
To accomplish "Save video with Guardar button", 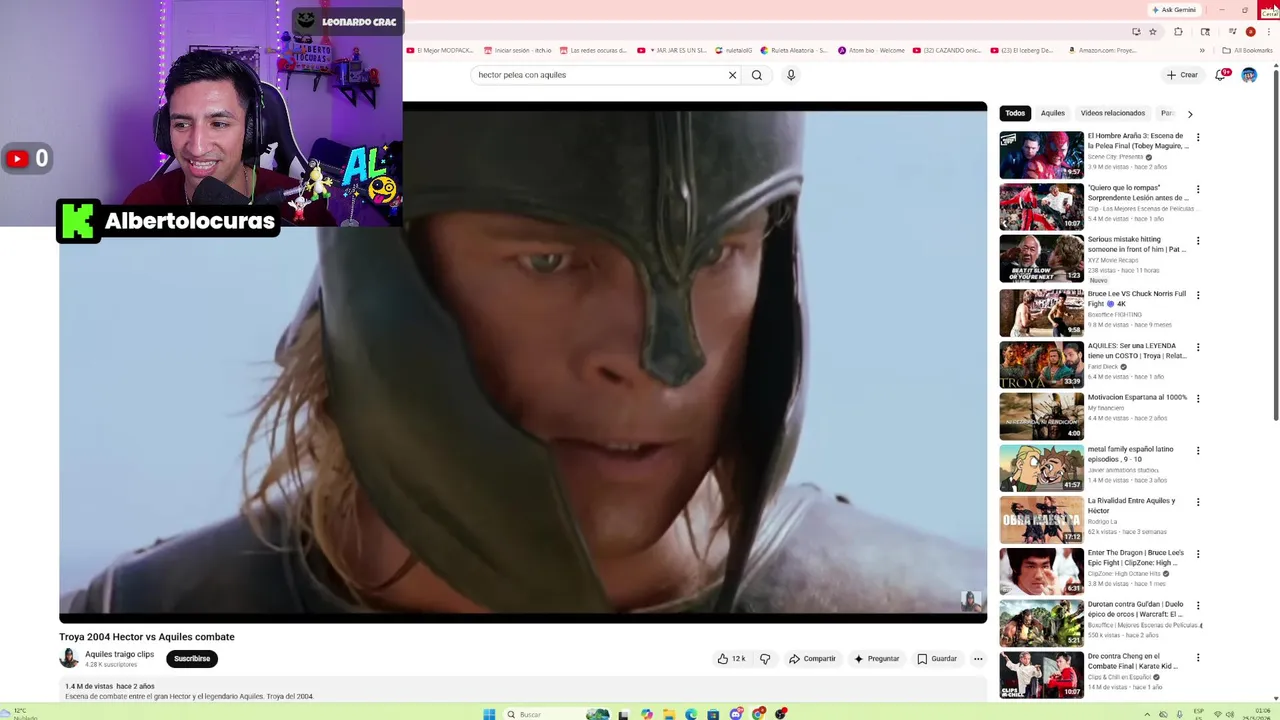I will coord(937,659).
